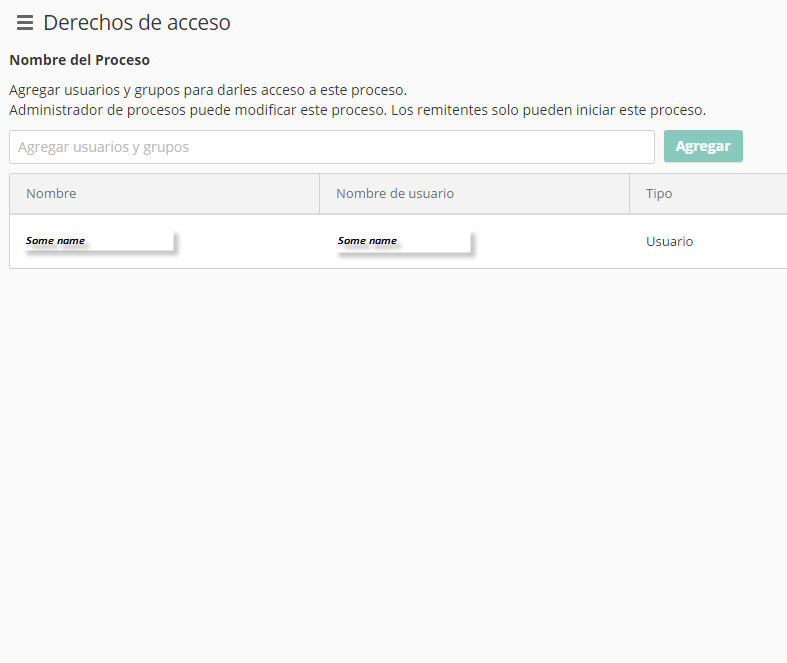The height and width of the screenshot is (663, 787).
Task: Click Some name under Nombre de usuario
Action: click(x=367, y=240)
